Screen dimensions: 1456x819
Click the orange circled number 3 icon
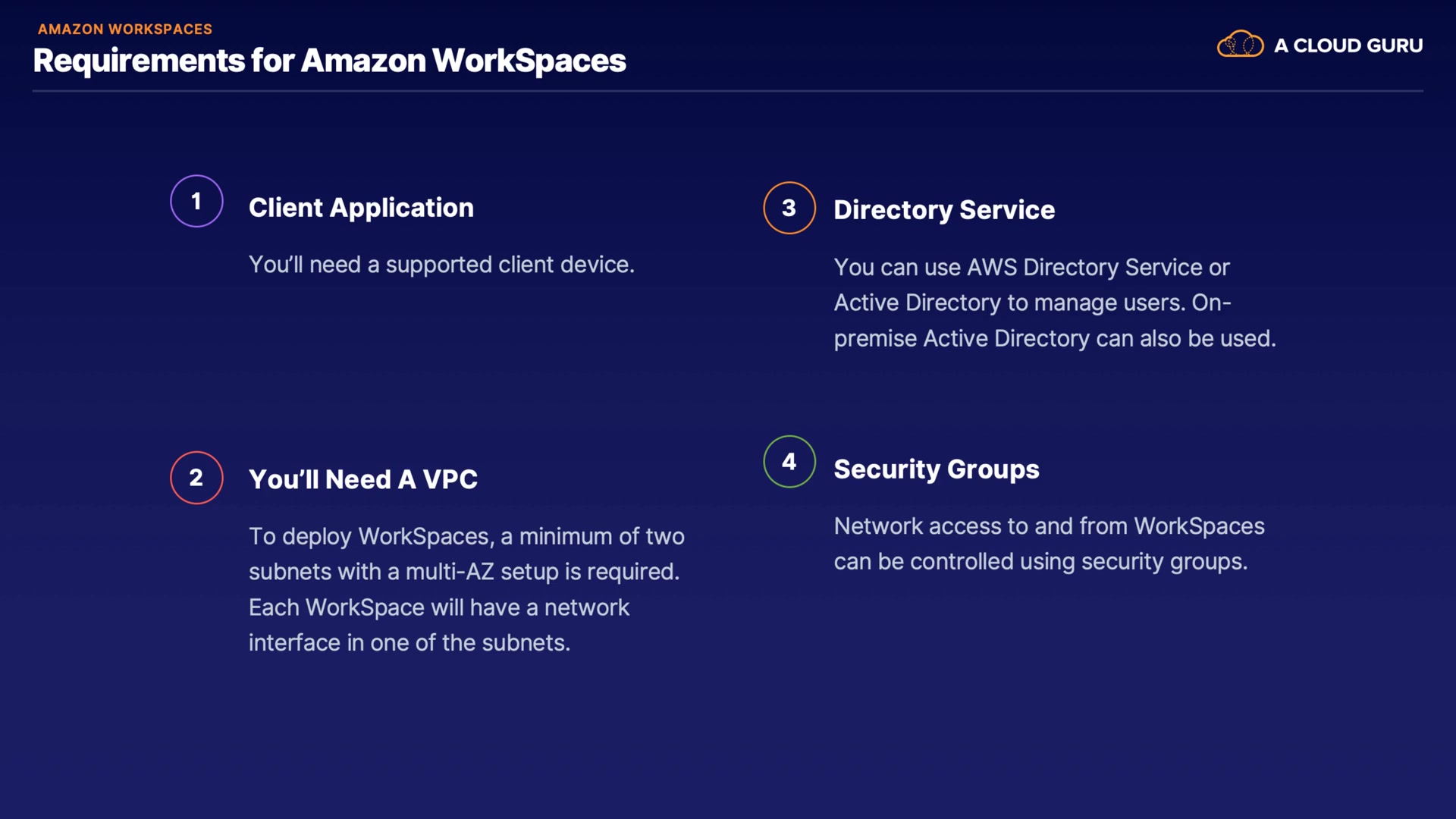click(x=789, y=208)
